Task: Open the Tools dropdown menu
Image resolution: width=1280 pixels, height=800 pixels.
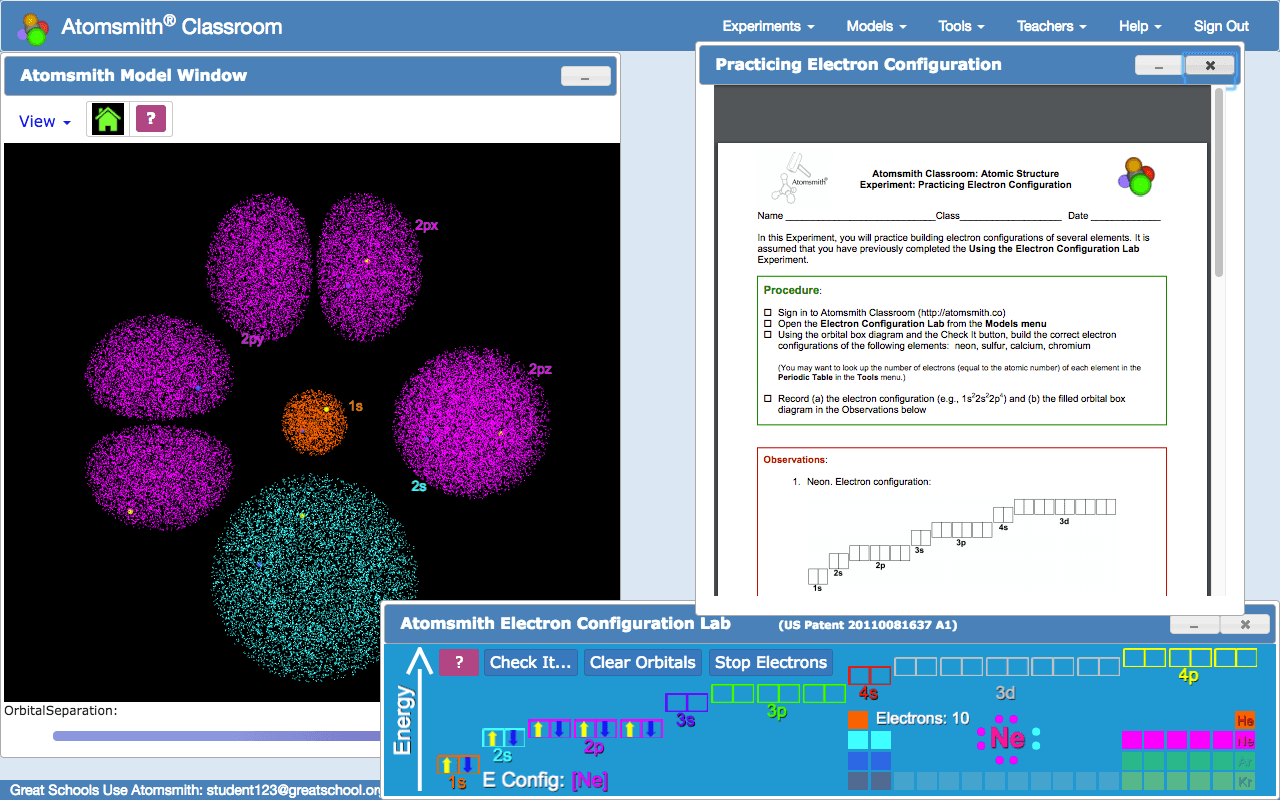Action: point(961,26)
